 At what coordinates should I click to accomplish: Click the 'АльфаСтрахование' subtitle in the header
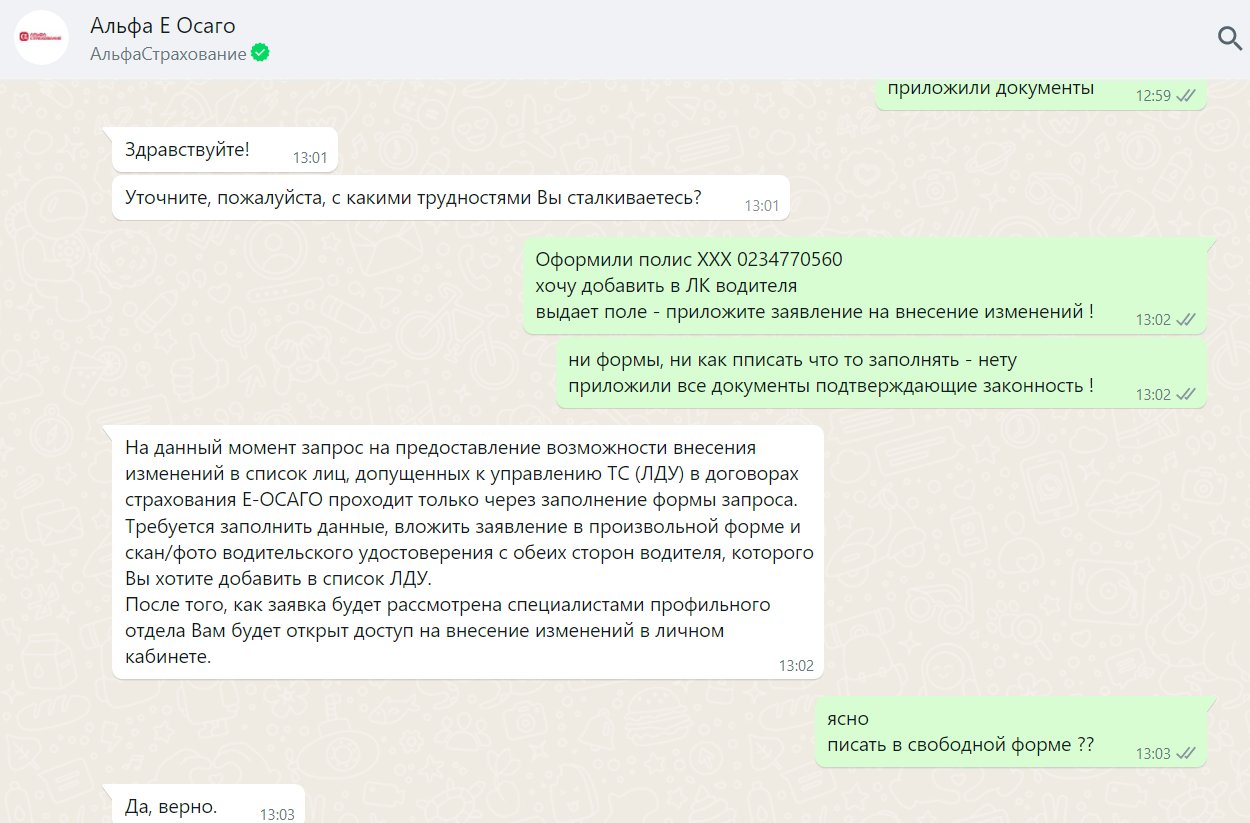coord(168,54)
